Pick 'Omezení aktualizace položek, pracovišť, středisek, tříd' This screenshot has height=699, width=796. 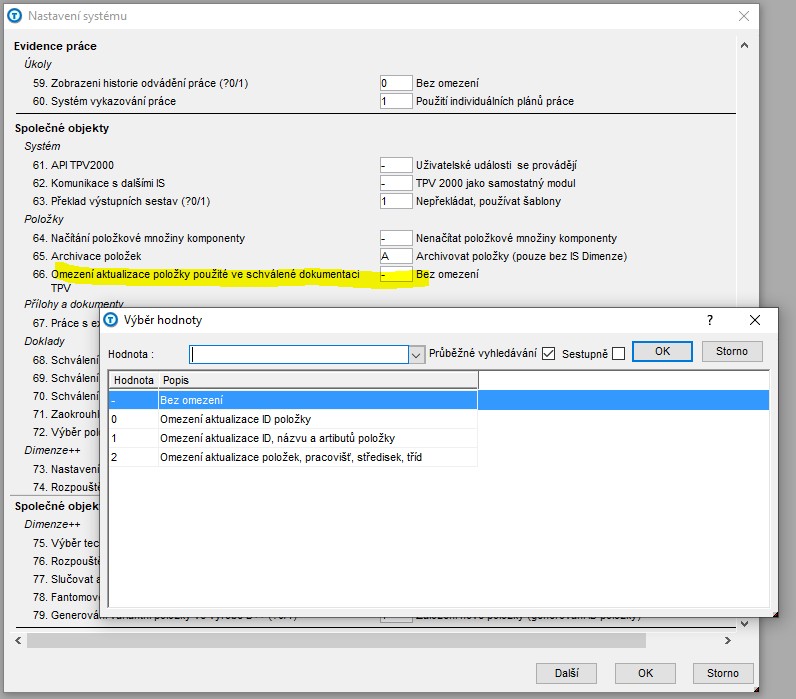pyautogui.click(x=300, y=457)
